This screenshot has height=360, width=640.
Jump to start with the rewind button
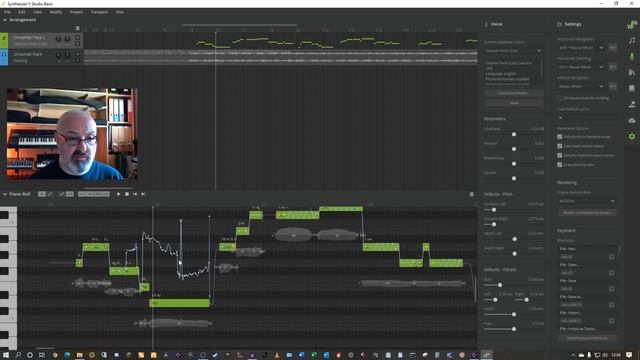(135, 194)
